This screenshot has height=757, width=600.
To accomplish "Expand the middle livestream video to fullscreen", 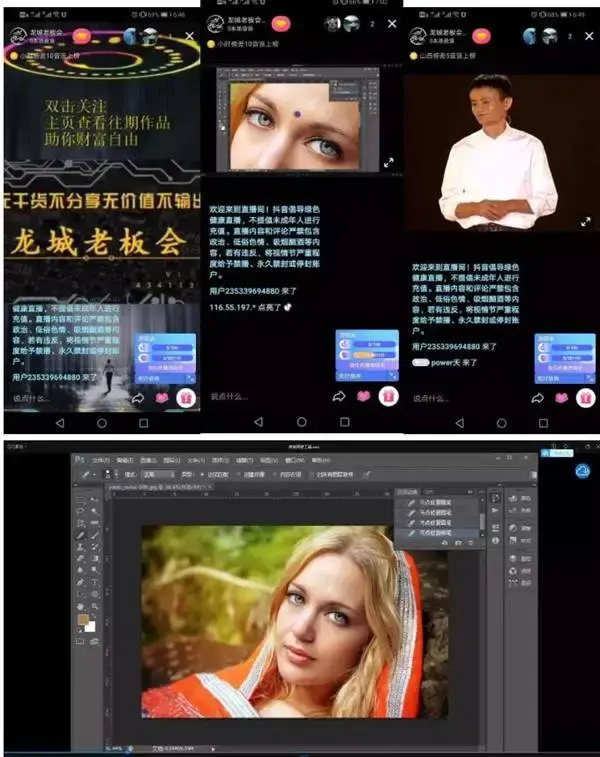I will click(389, 162).
